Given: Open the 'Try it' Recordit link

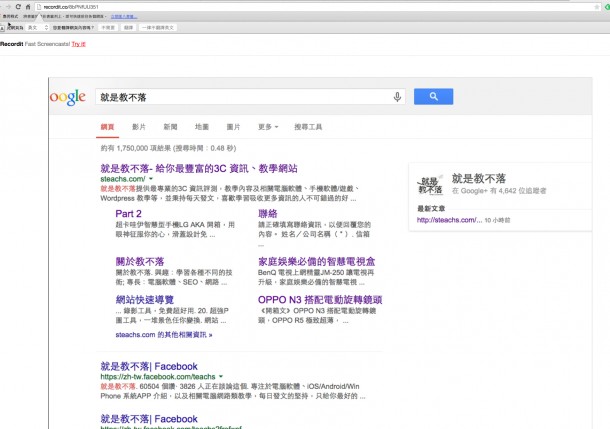Looking at the screenshot, I should pos(78,44).
